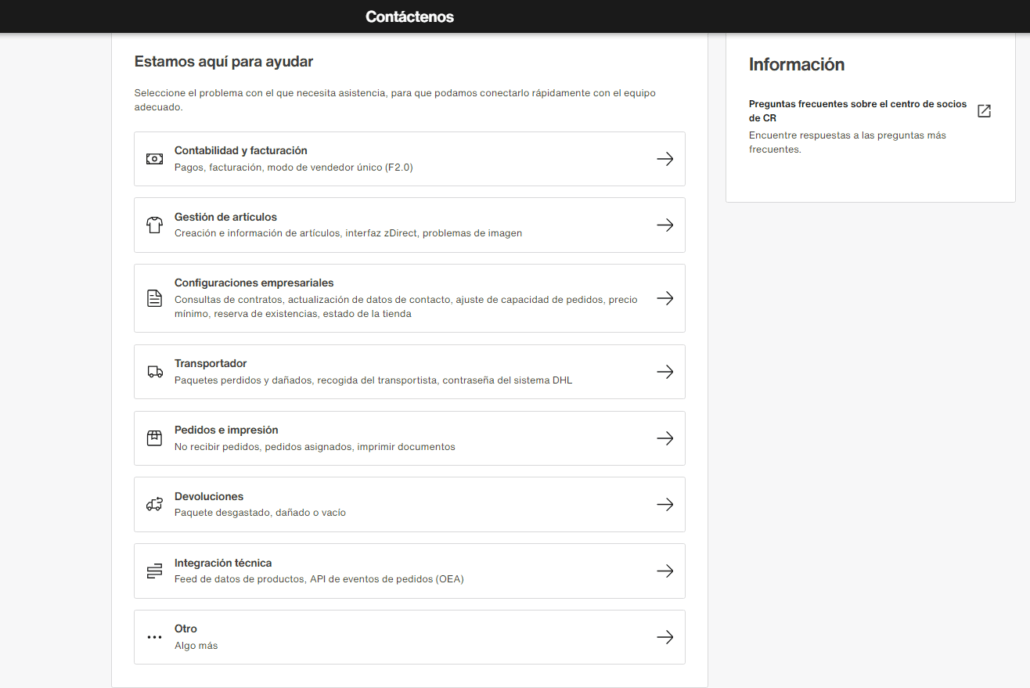Viewport: 1030px width, 688px height.
Task: Click the t-shirt icon for Gestión de artículos
Action: pos(154,224)
